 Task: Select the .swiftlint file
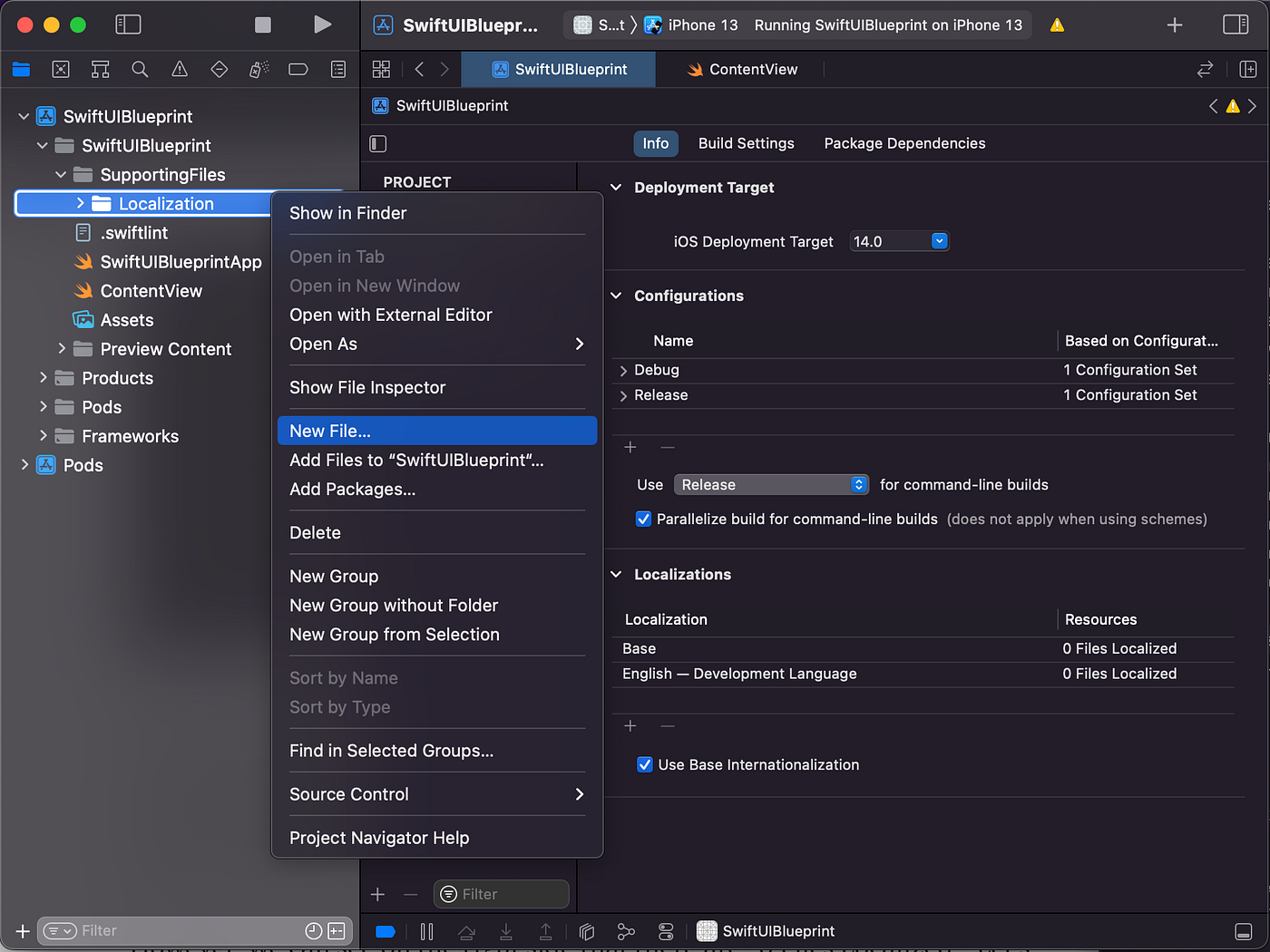pos(134,233)
